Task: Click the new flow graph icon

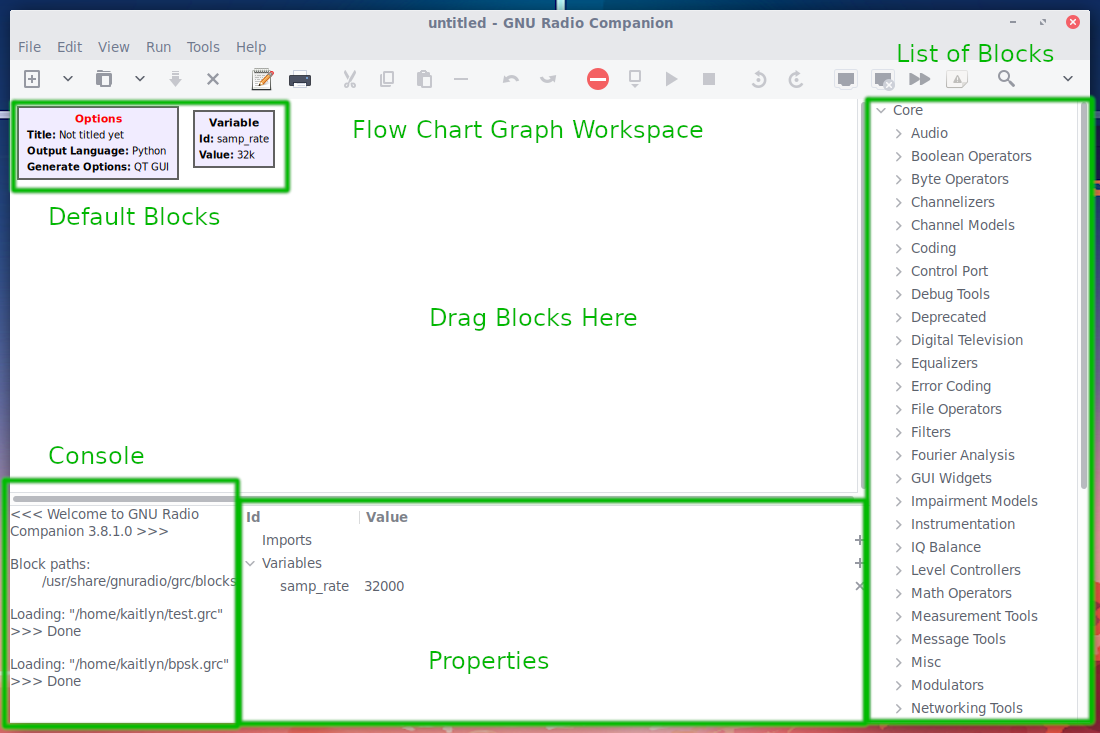Action: coord(32,79)
